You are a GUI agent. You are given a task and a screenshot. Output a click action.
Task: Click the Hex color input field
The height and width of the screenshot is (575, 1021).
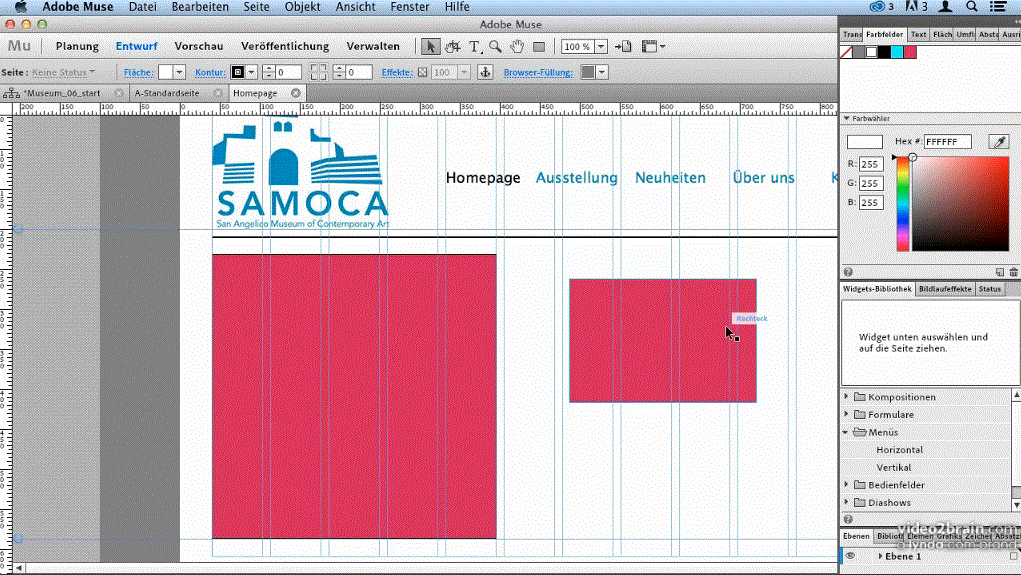[x=947, y=141]
